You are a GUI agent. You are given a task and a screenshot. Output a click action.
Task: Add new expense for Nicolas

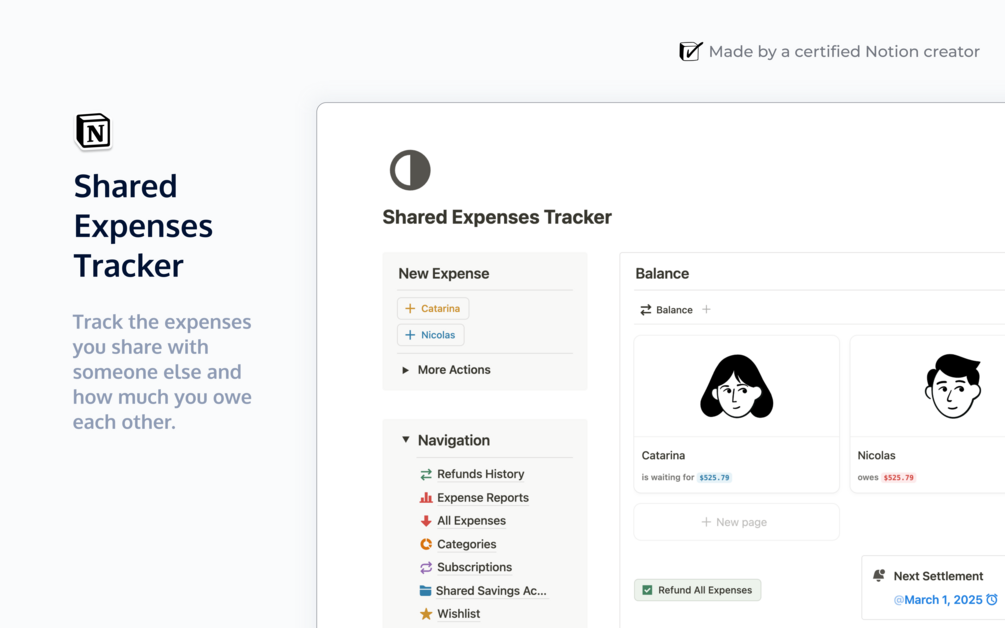click(x=431, y=335)
